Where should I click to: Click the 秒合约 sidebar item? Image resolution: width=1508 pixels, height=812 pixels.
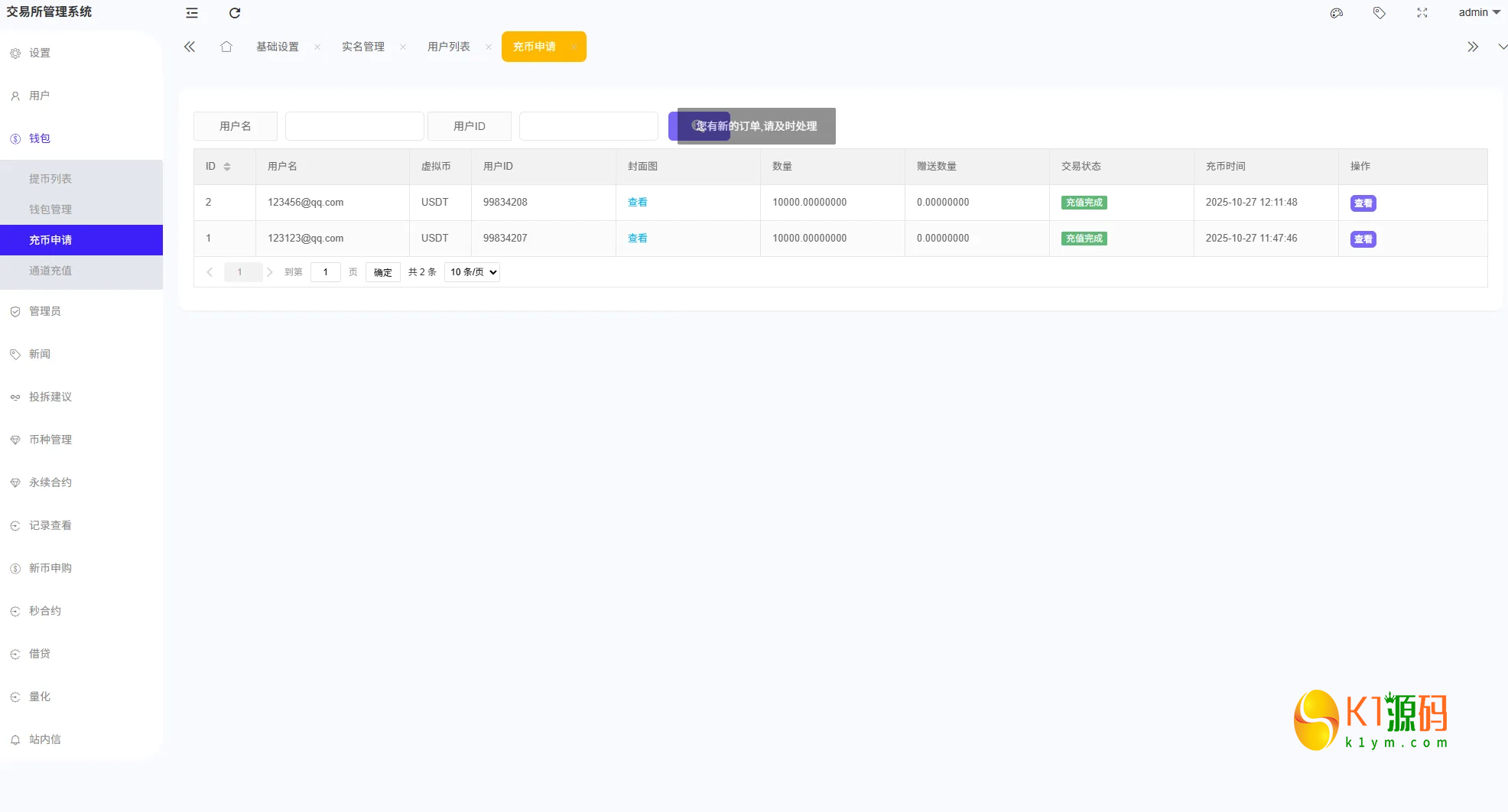[x=81, y=611]
